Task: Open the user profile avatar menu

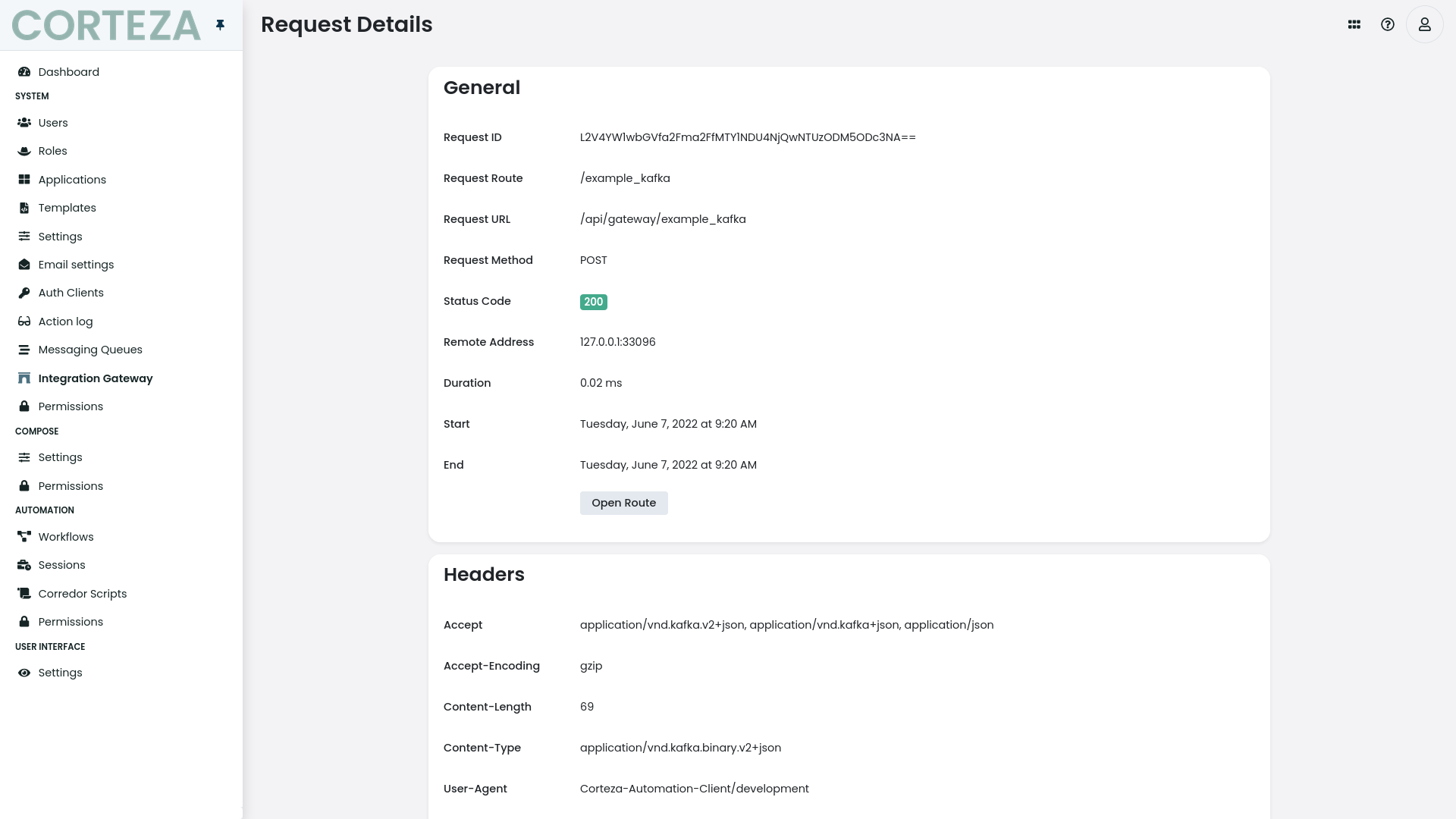Action: coord(1425,24)
